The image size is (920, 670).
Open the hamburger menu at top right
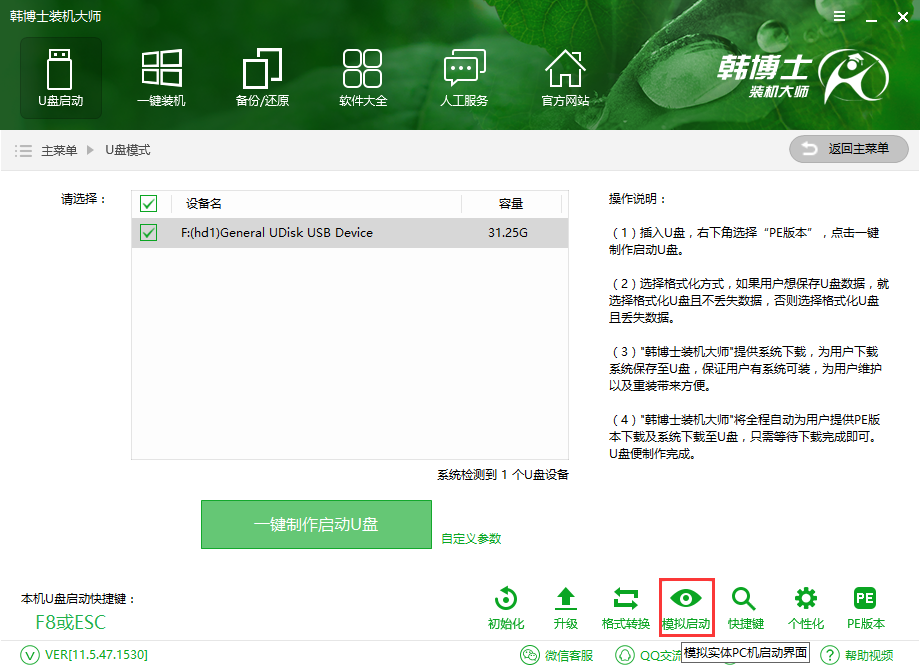[838, 16]
